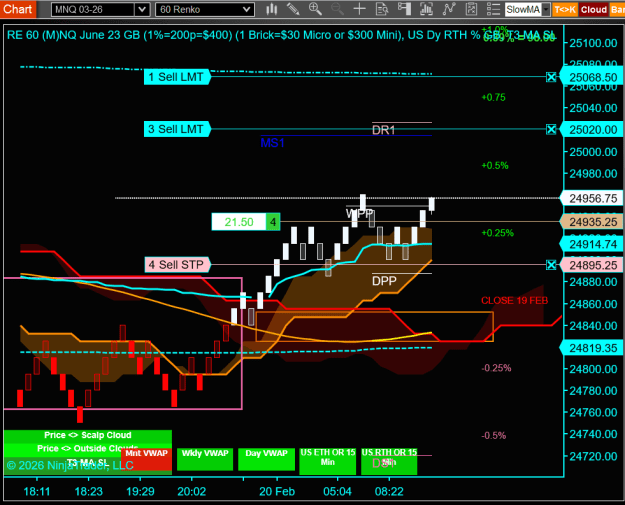The height and width of the screenshot is (505, 625).
Task: Click the MS1 blue level label
Action: point(272,143)
